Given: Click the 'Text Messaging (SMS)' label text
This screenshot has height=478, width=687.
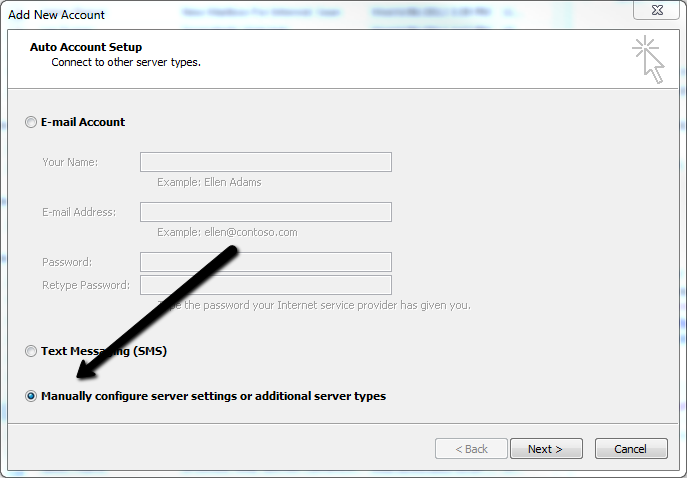Looking at the screenshot, I should click(x=104, y=352).
